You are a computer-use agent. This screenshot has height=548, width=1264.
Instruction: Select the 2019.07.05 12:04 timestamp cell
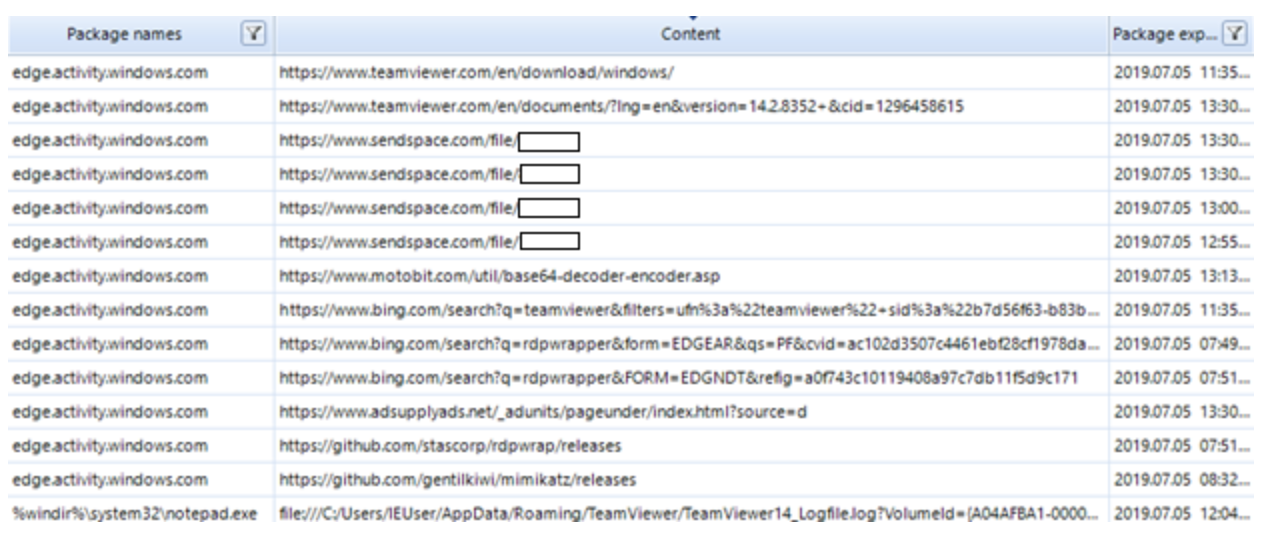[x=1181, y=514]
